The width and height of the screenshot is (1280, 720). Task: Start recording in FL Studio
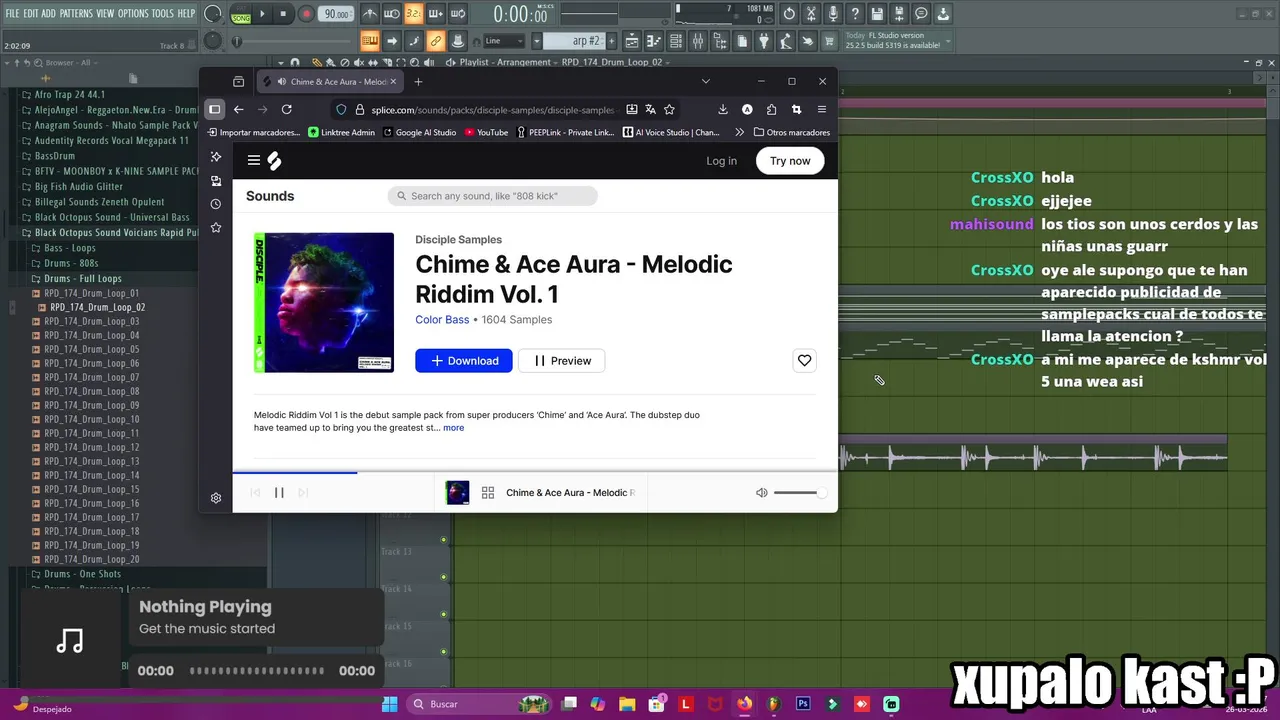click(x=306, y=14)
